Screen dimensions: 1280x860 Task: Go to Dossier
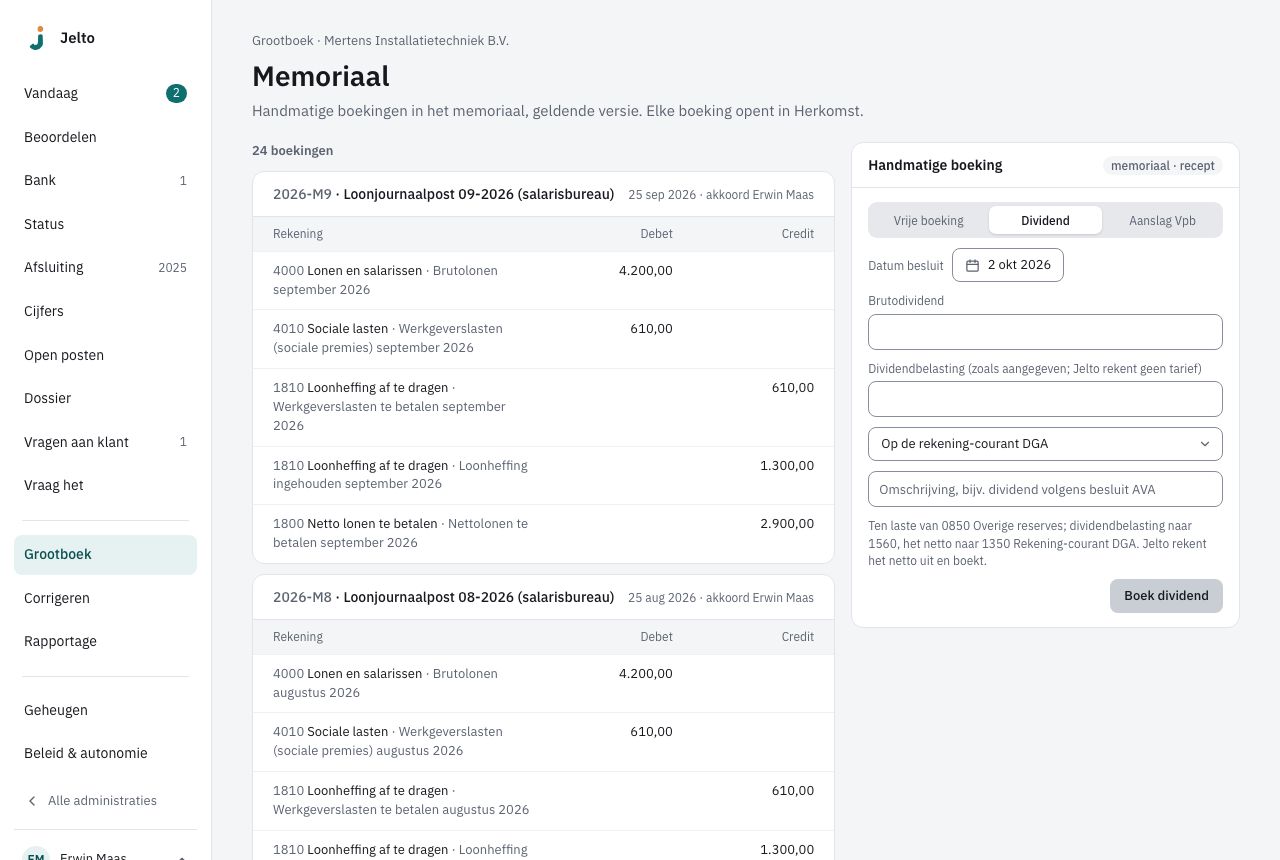[105, 398]
